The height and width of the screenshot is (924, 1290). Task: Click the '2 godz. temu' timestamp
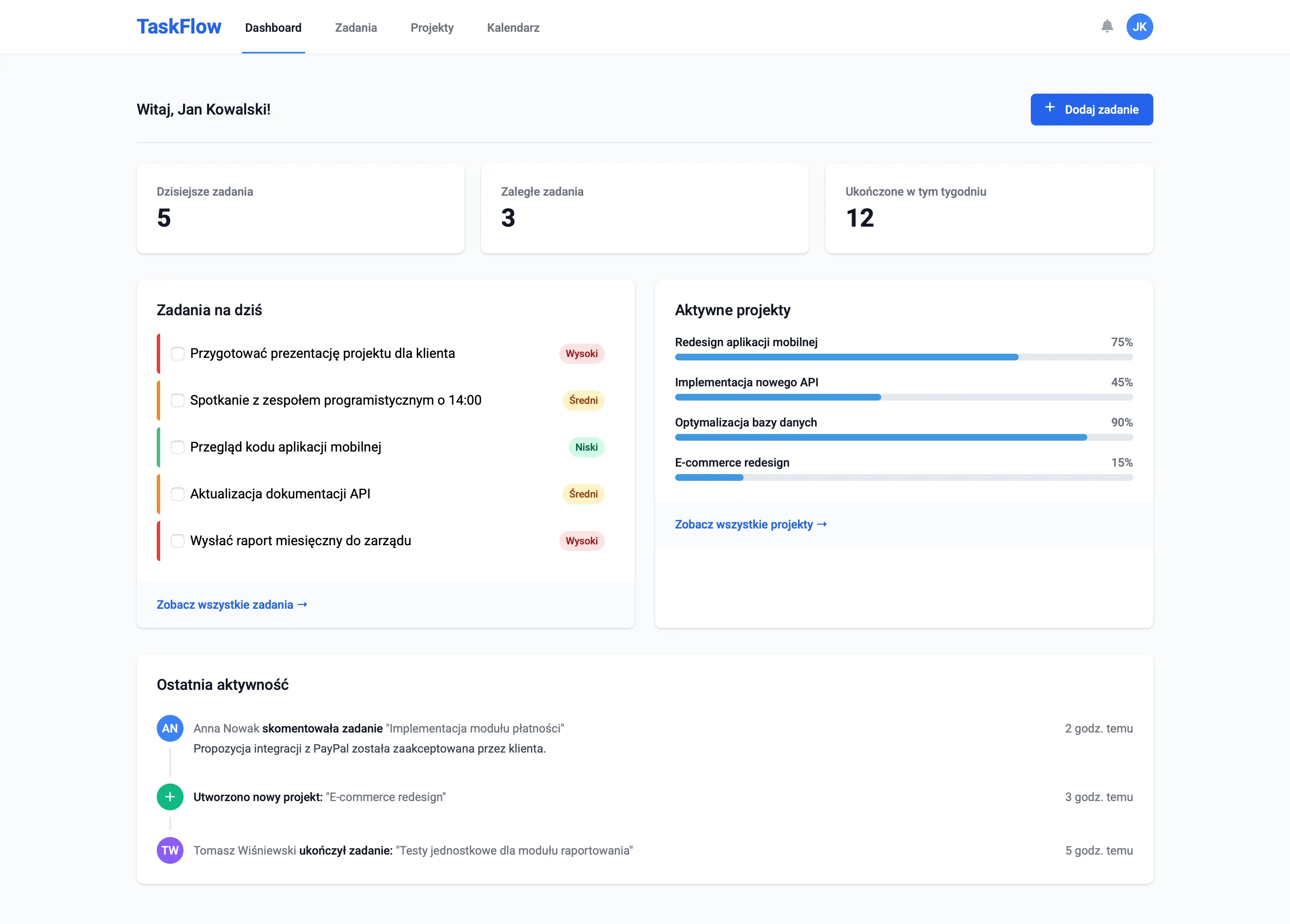pyautogui.click(x=1099, y=728)
